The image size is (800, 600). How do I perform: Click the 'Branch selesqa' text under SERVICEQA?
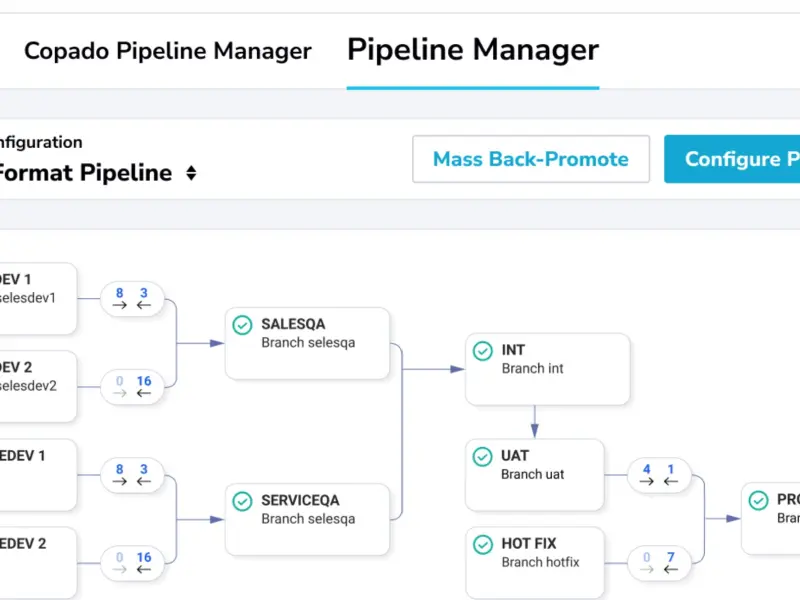click(308, 519)
